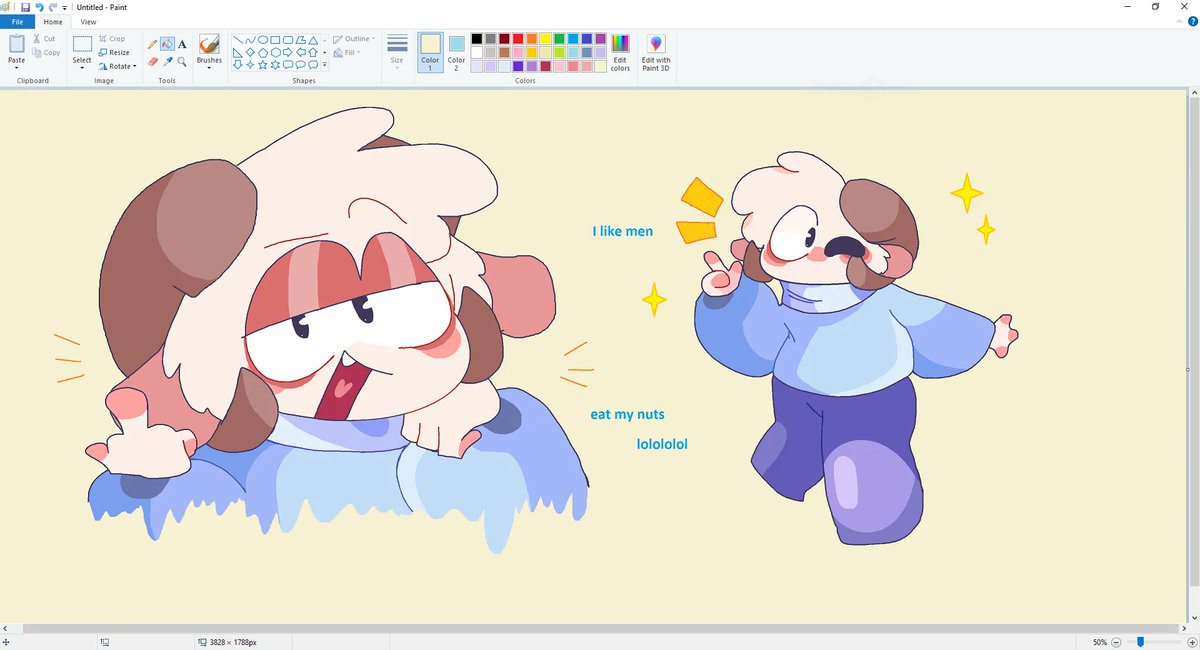Choose the Right arrow shape
This screenshot has height=650, width=1200.
[x=288, y=52]
